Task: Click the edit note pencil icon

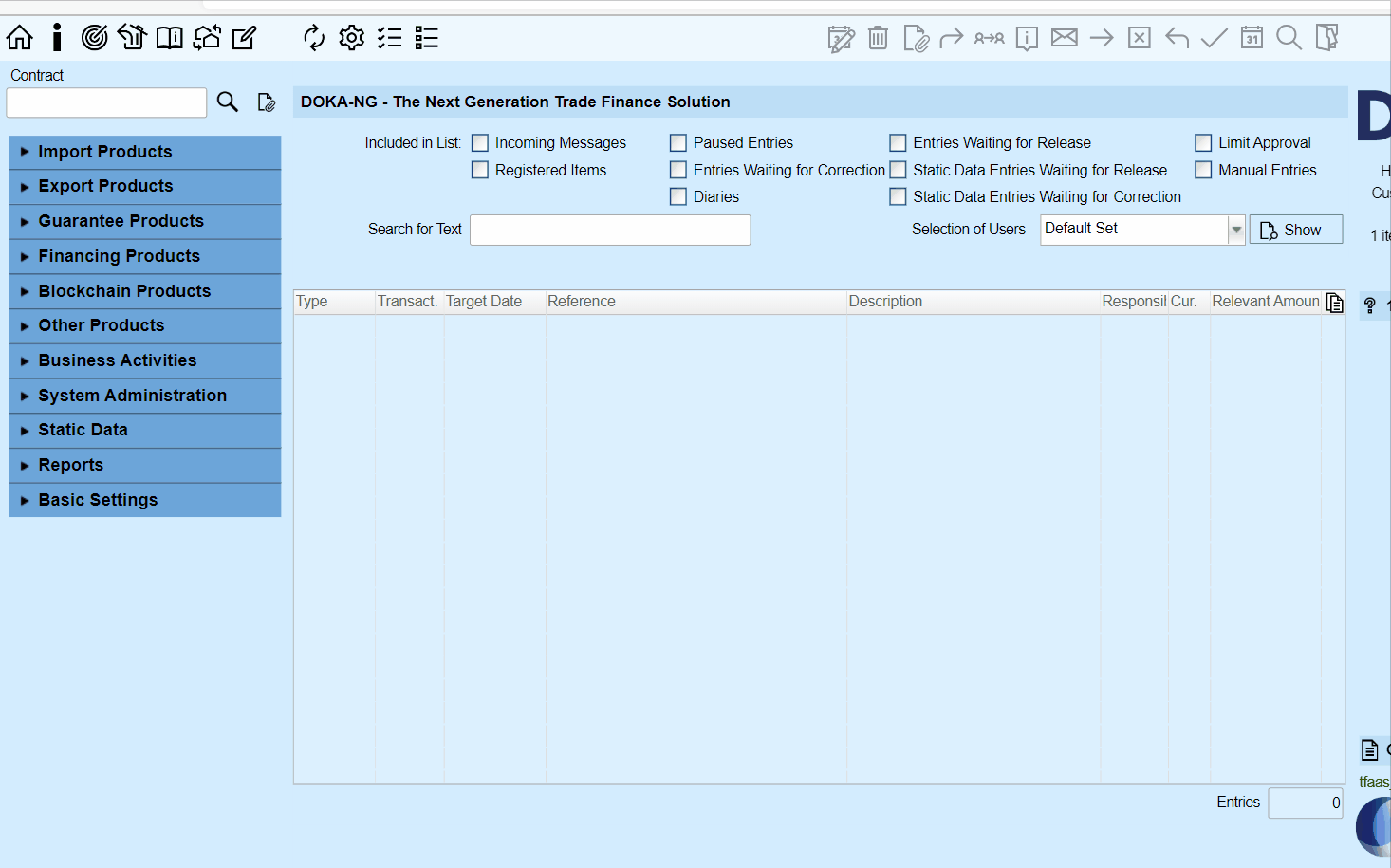Action: [245, 38]
